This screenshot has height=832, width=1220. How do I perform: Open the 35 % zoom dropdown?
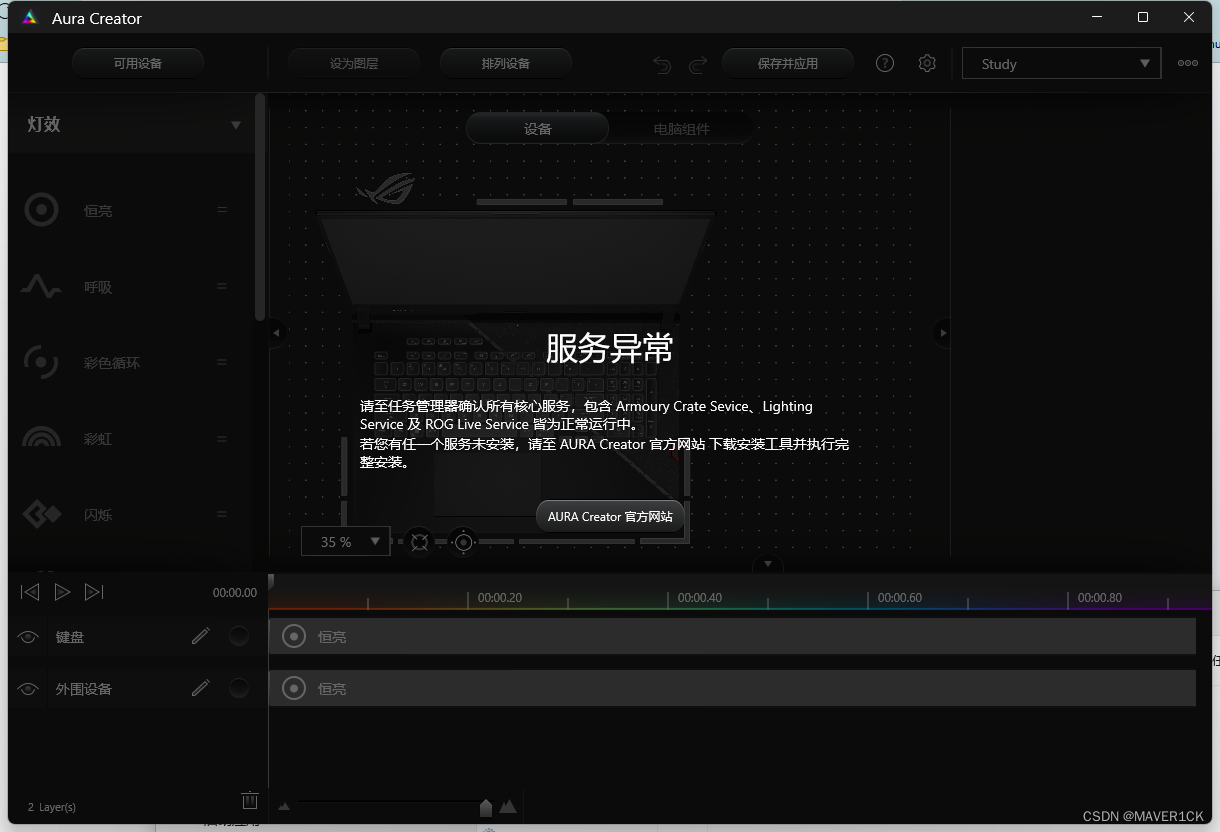[x=345, y=541]
